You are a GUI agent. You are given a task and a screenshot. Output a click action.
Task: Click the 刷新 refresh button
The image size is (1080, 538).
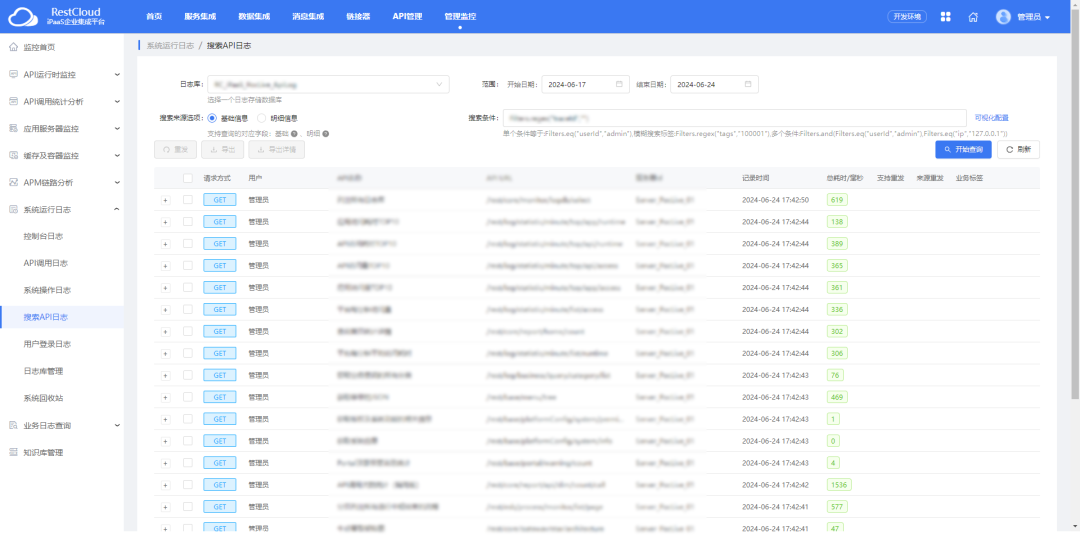point(1018,149)
